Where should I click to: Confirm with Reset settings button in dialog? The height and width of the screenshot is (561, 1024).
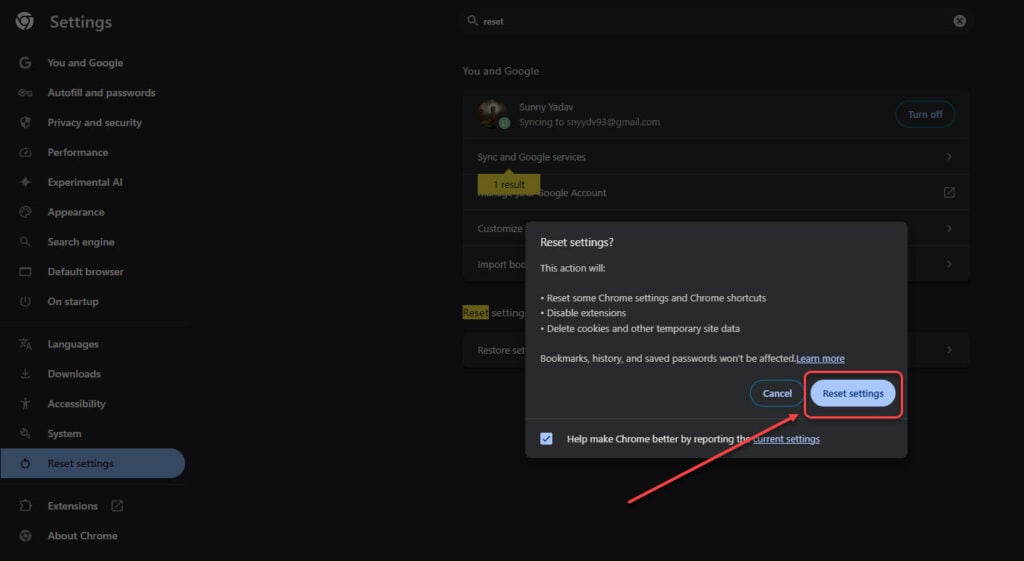[853, 393]
